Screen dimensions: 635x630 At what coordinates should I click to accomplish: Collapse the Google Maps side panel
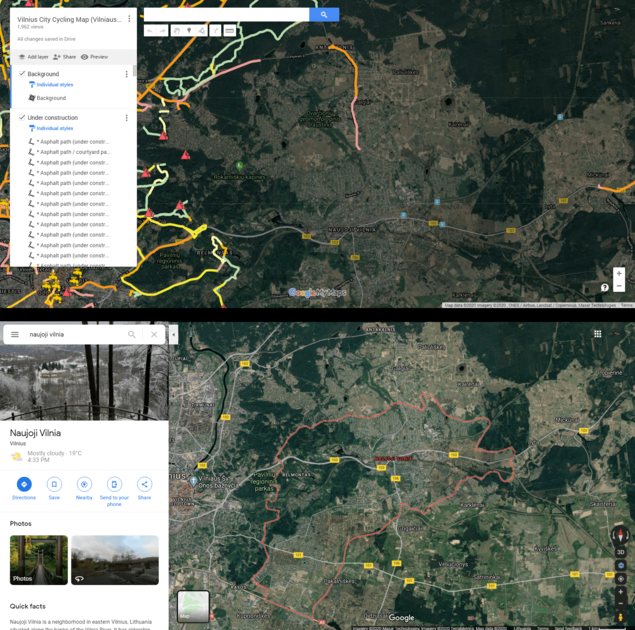coord(173,335)
